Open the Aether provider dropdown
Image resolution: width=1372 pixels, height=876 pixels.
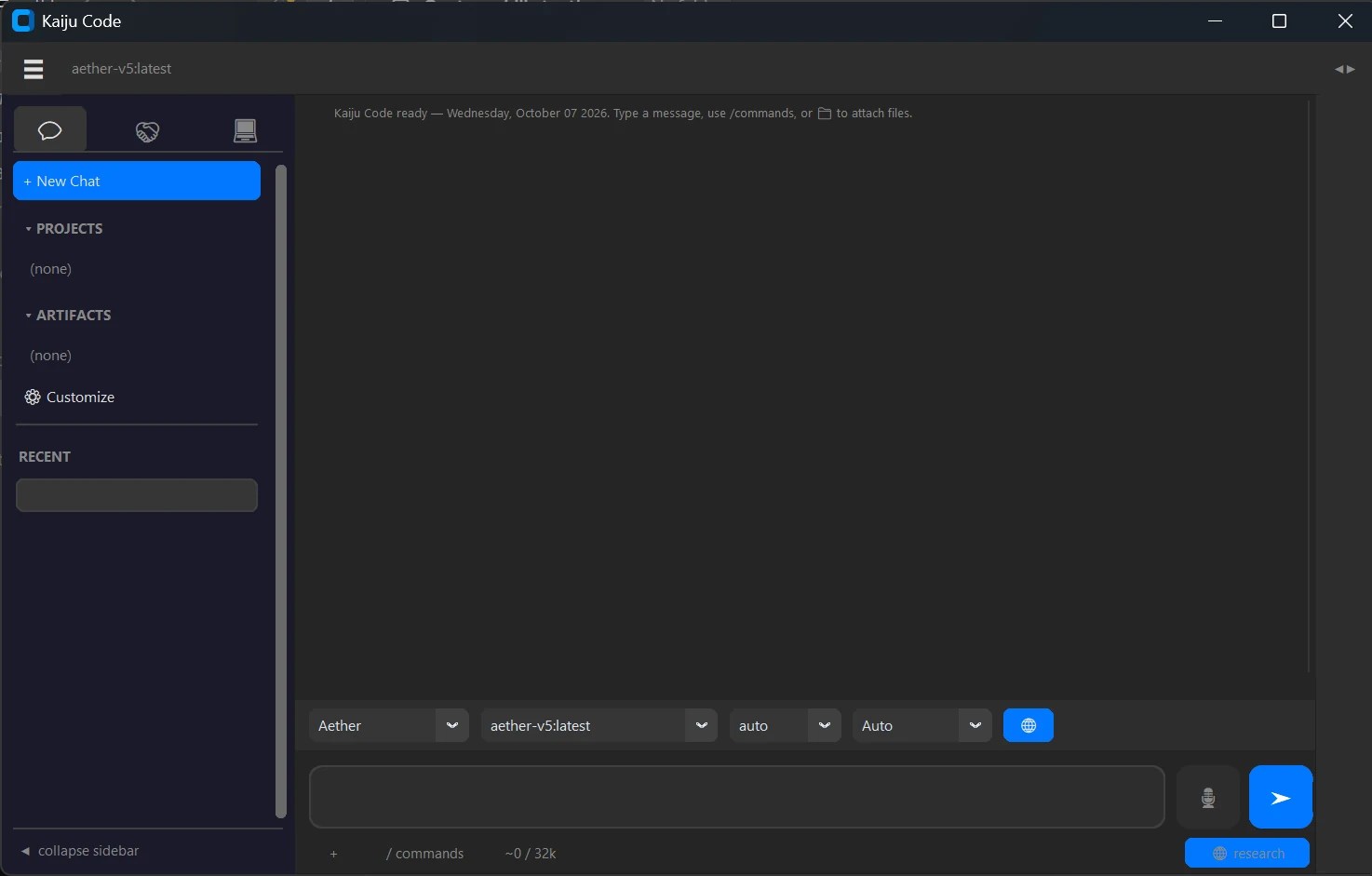[x=388, y=725]
